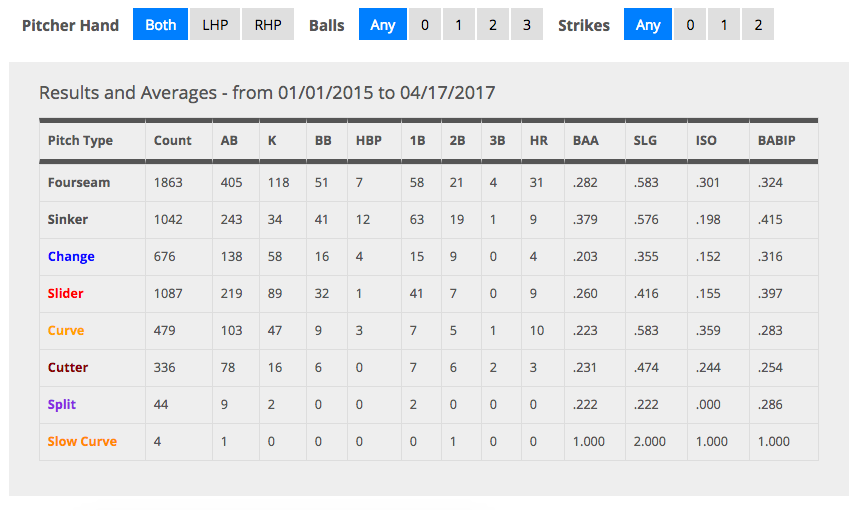Select Any under Balls filter

click(383, 24)
